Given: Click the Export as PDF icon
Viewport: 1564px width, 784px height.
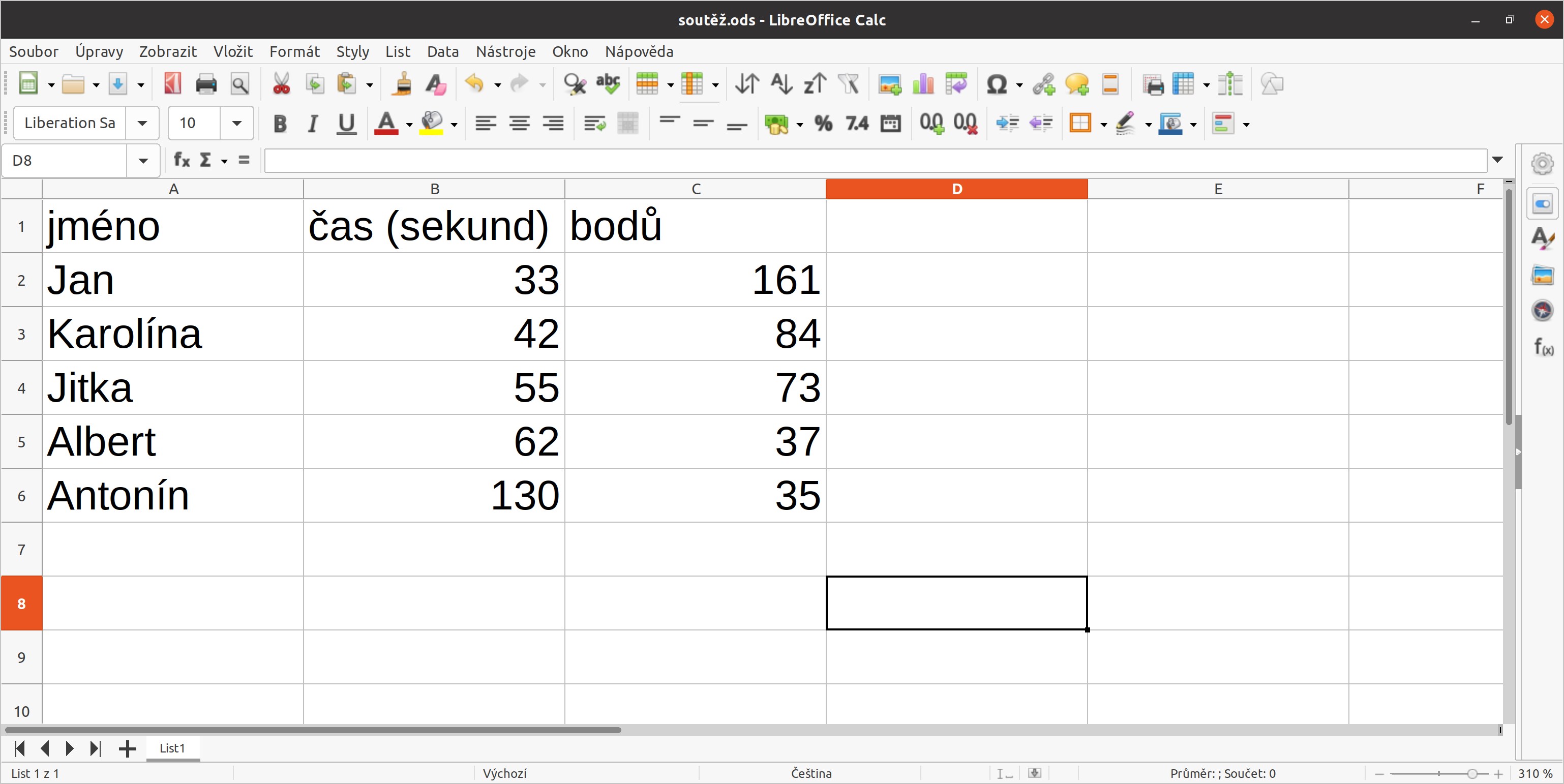Looking at the screenshot, I should [x=172, y=84].
